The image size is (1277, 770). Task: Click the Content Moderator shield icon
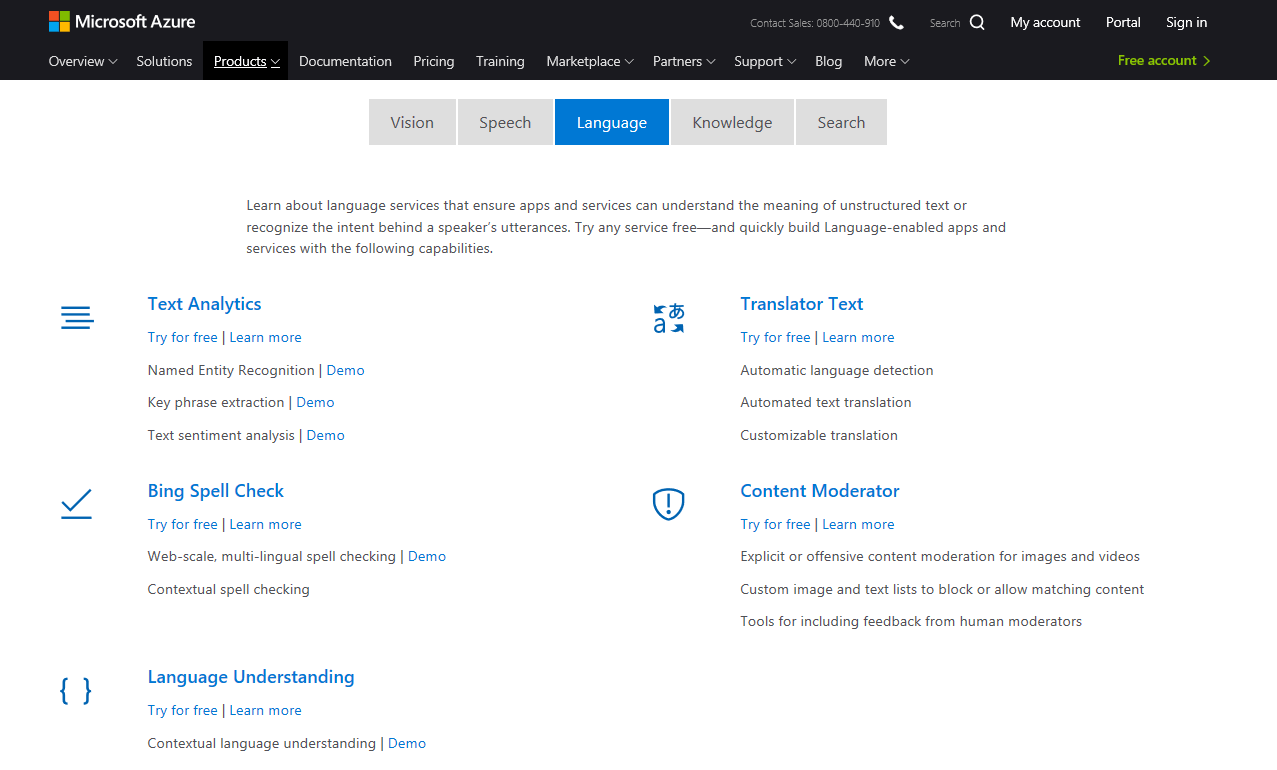[668, 504]
